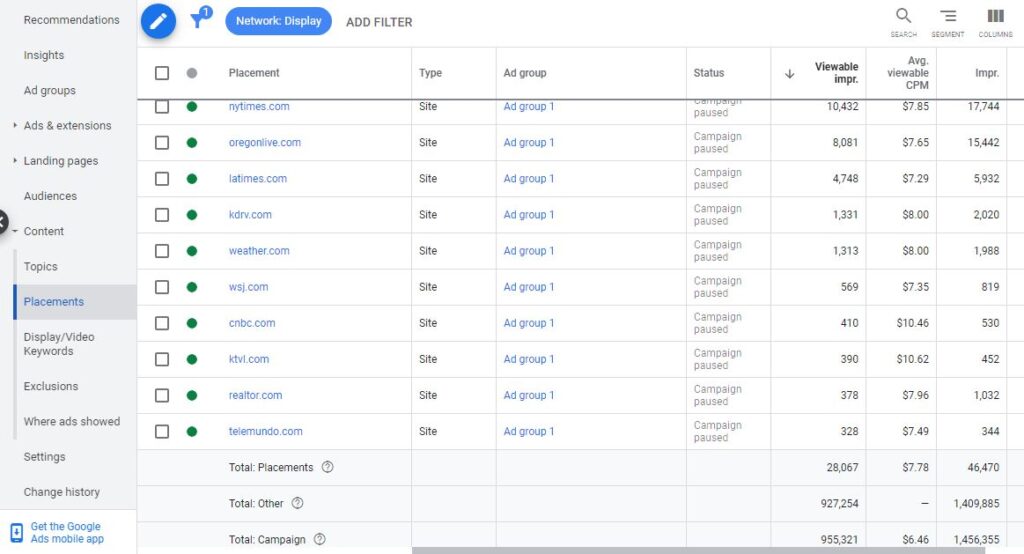
Task: Click the horizontal scrollbar at table bottom
Action: [697, 551]
